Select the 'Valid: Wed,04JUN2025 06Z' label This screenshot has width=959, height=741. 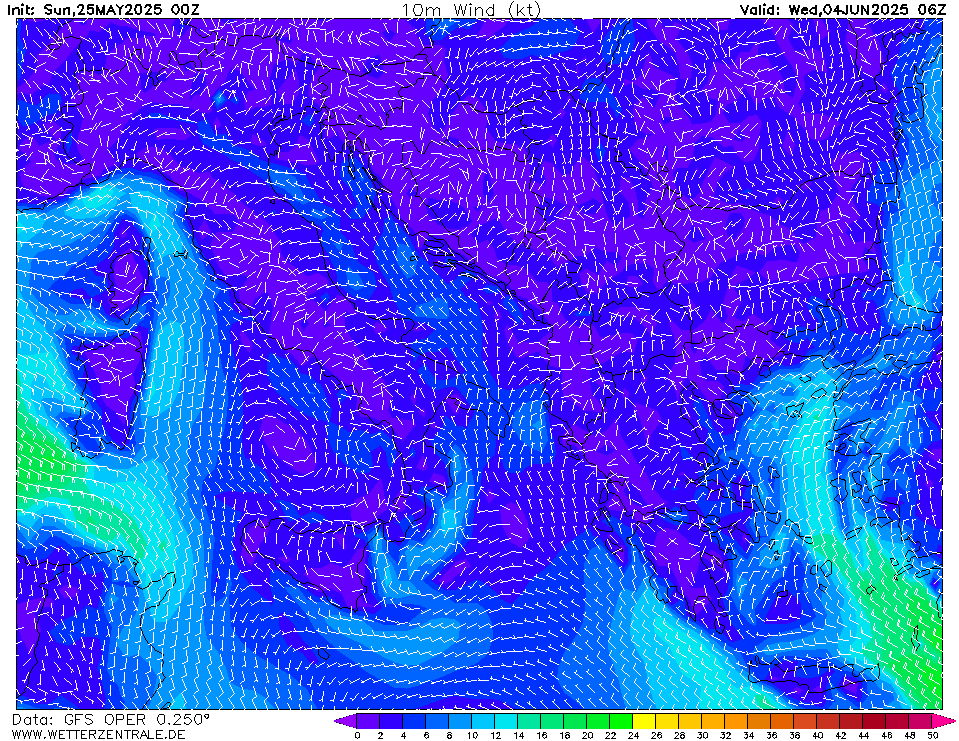point(844,10)
